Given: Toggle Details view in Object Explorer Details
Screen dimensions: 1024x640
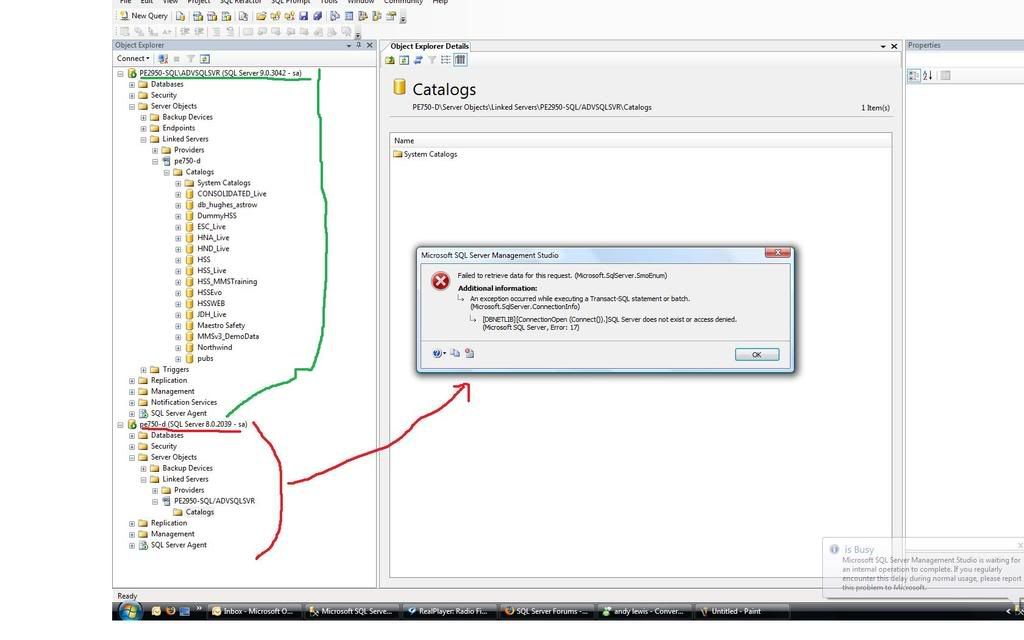Looking at the screenshot, I should pyautogui.click(x=460, y=60).
